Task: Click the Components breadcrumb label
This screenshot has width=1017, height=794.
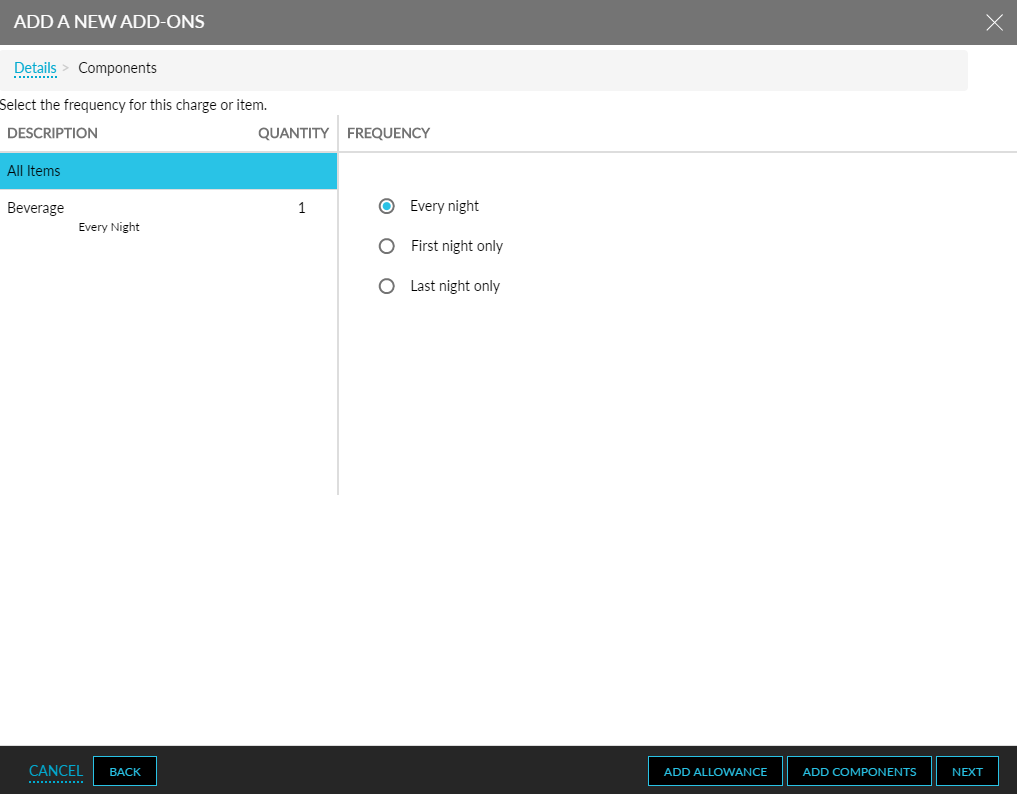Action: 117,68
